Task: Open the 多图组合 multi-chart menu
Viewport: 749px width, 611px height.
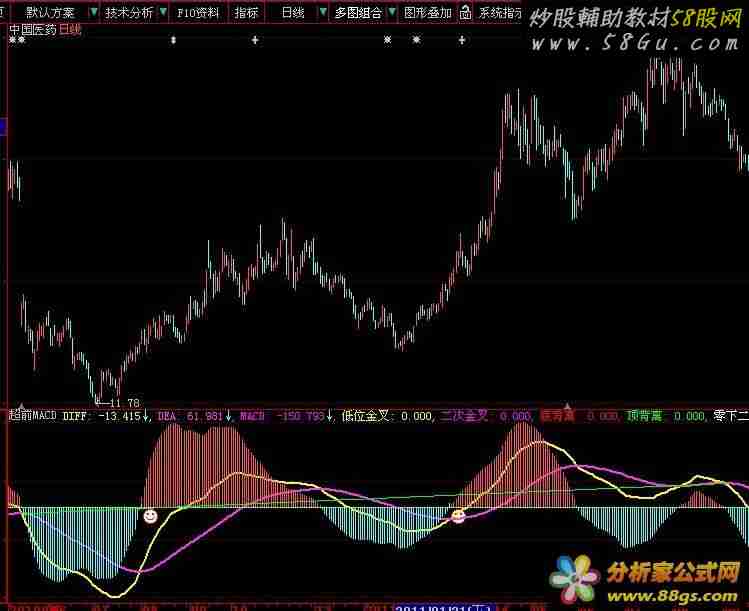Action: pos(358,13)
